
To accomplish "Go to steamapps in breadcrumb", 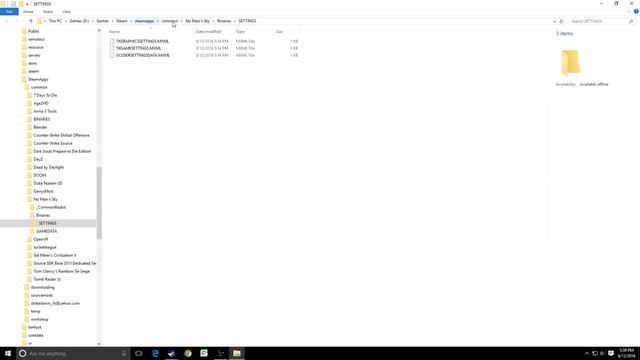I will (x=144, y=21).
